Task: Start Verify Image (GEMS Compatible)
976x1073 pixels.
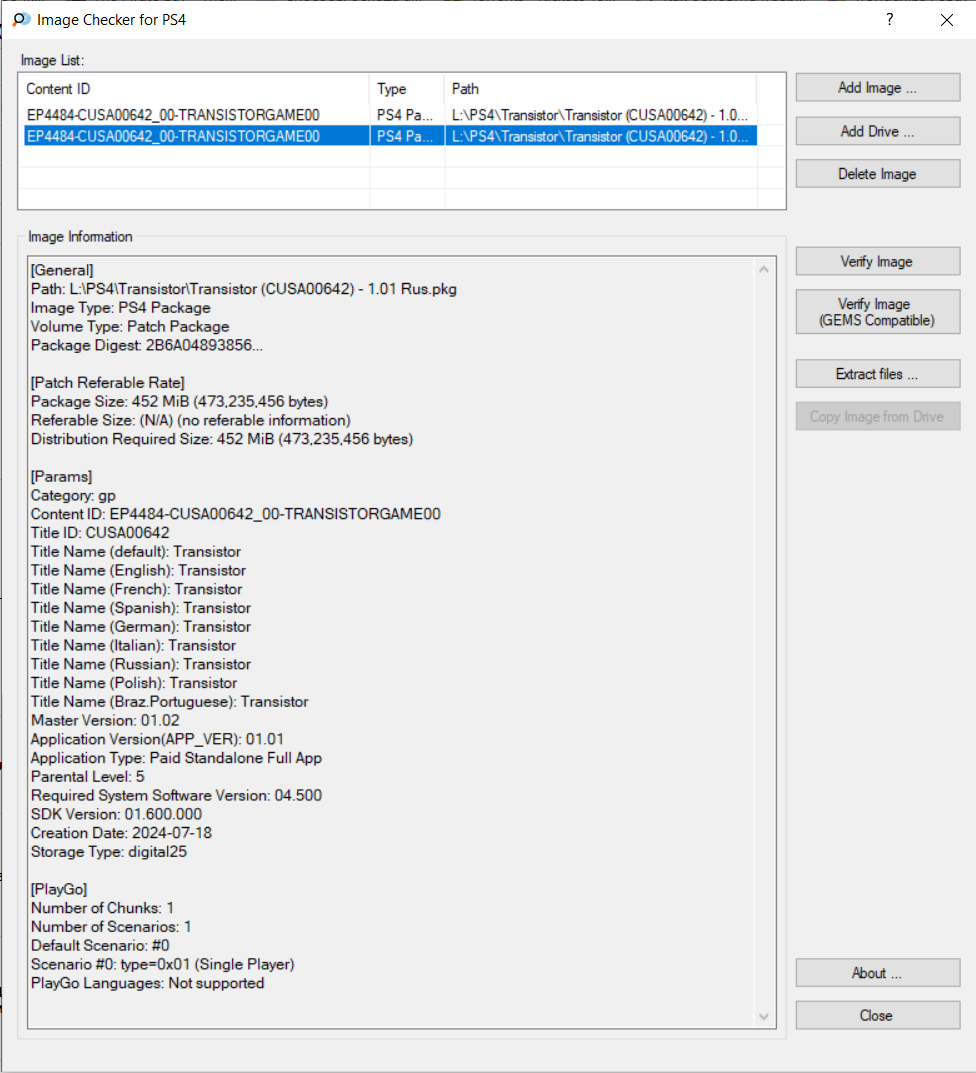Action: coord(877,312)
